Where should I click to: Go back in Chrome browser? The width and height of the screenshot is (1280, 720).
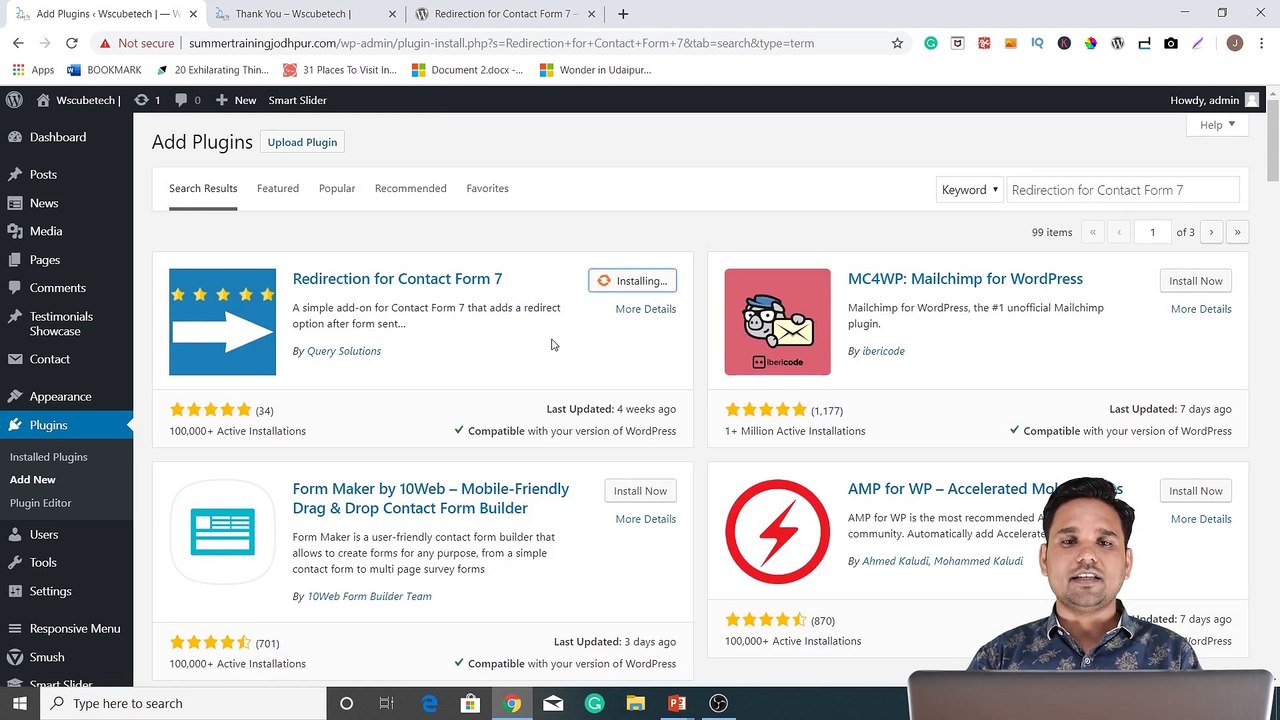click(18, 43)
